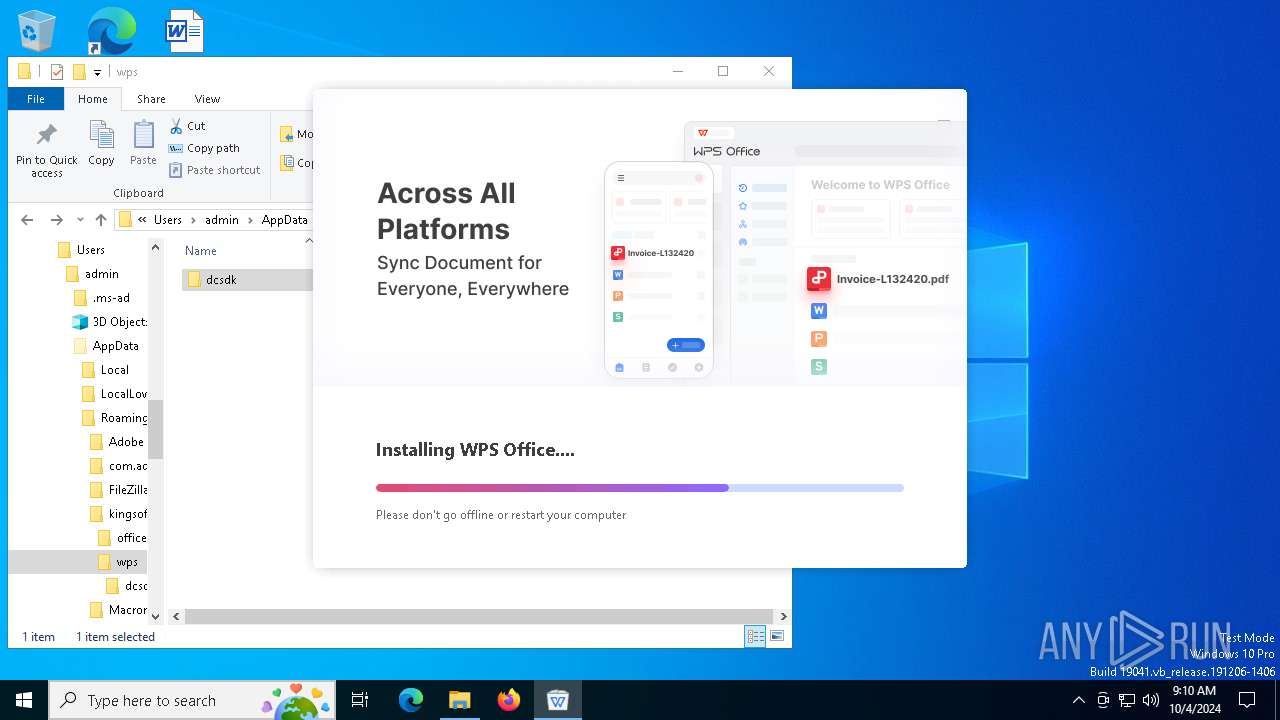Switch to large icons view layout
The image size is (1280, 720).
777,636
